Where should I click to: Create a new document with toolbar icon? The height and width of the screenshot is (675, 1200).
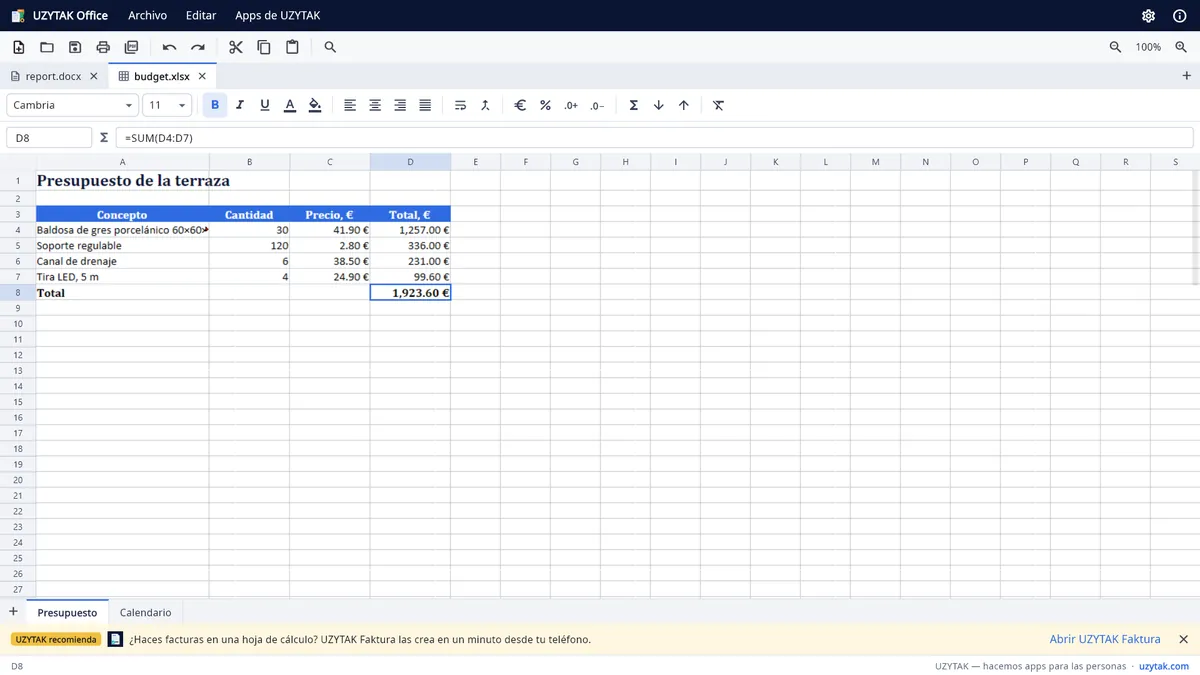pyautogui.click(x=19, y=47)
